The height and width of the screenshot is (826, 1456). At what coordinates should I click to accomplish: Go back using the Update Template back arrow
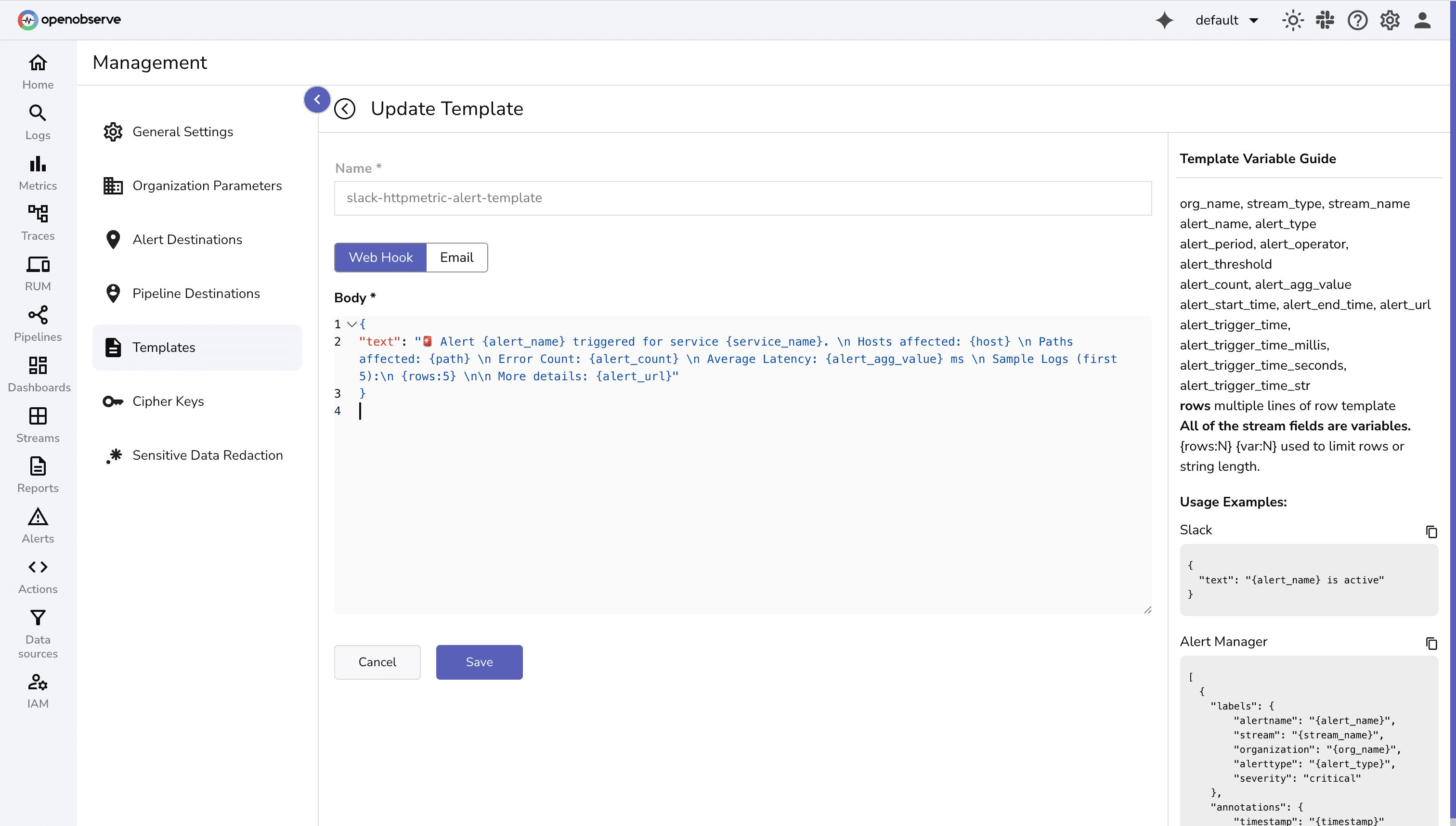click(346, 108)
